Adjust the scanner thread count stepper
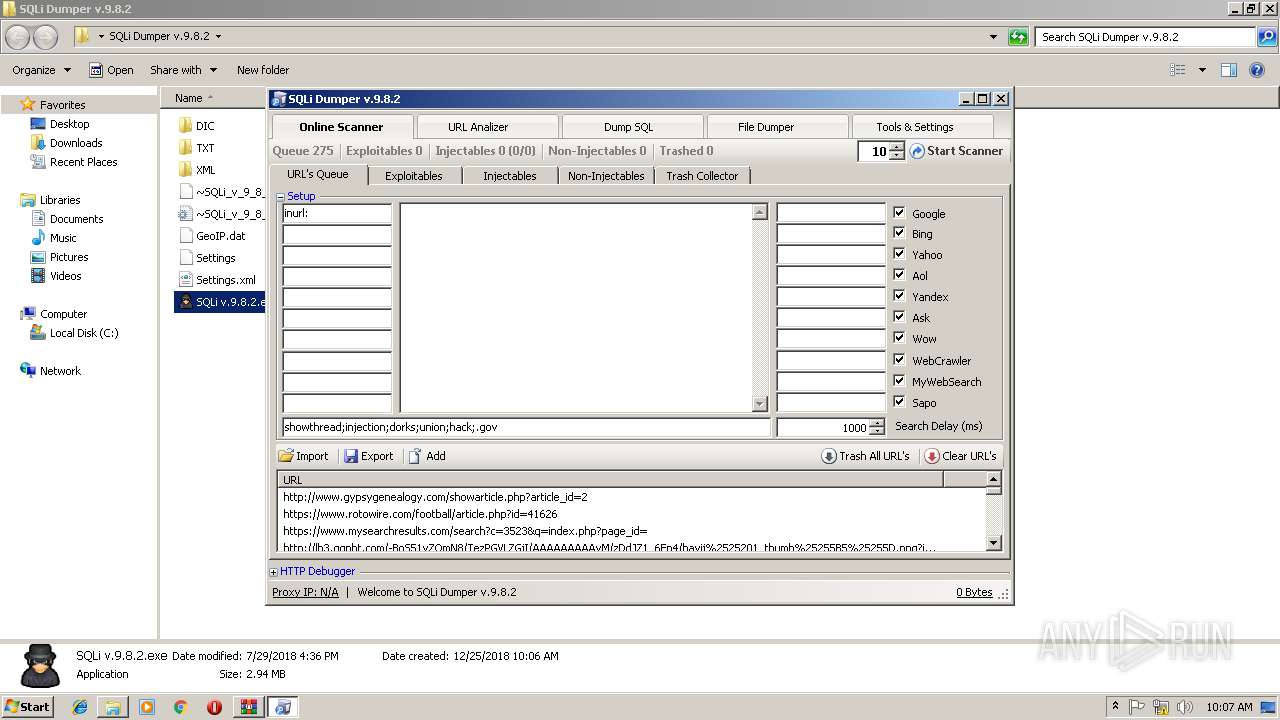 (897, 151)
